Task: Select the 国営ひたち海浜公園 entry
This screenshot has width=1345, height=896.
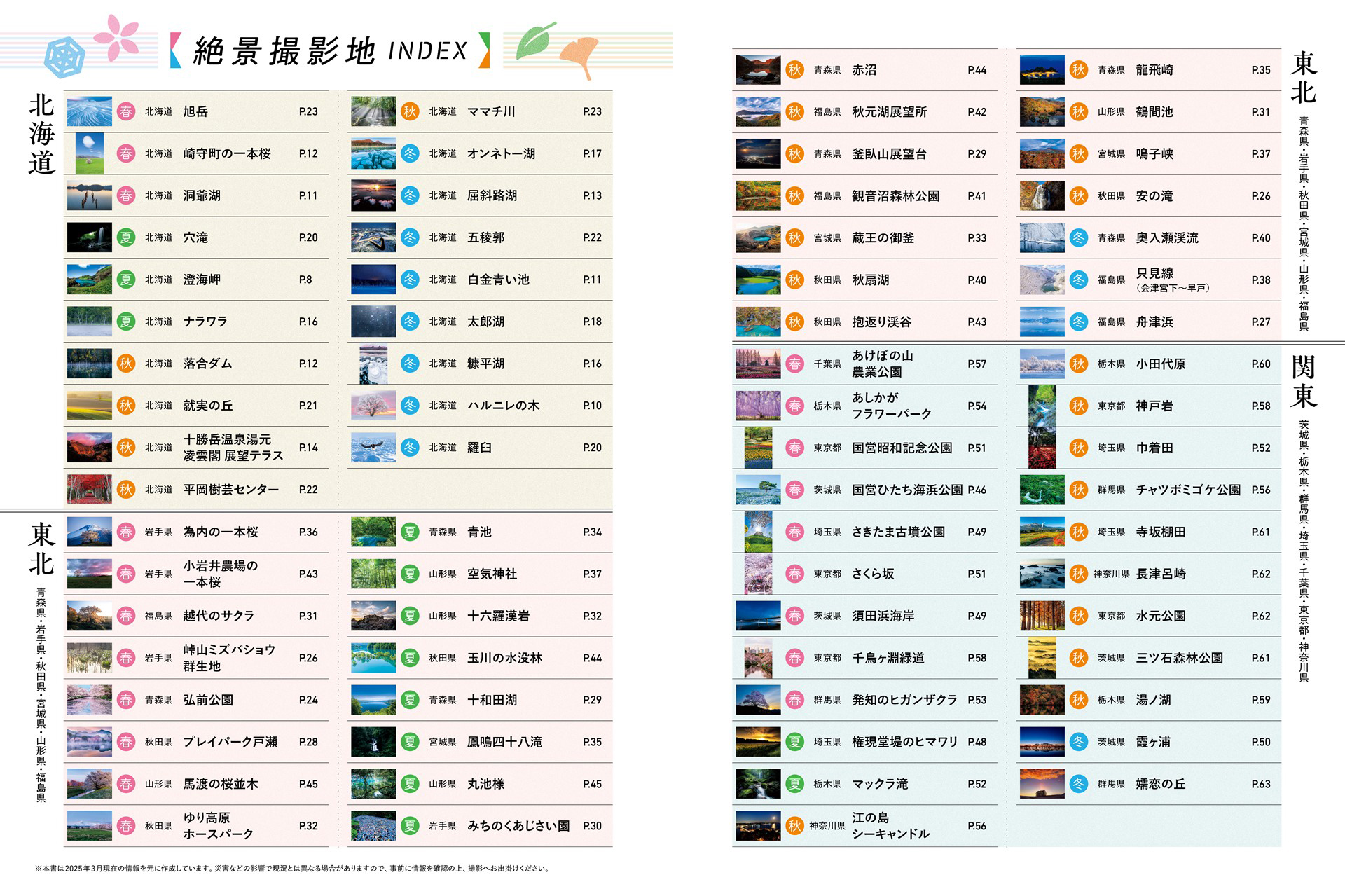Action: point(906,490)
